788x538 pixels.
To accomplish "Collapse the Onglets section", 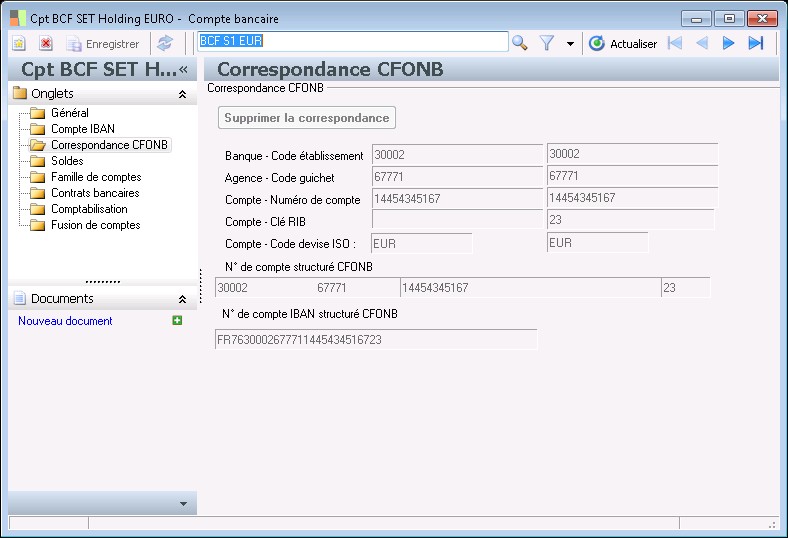I will click(x=182, y=94).
